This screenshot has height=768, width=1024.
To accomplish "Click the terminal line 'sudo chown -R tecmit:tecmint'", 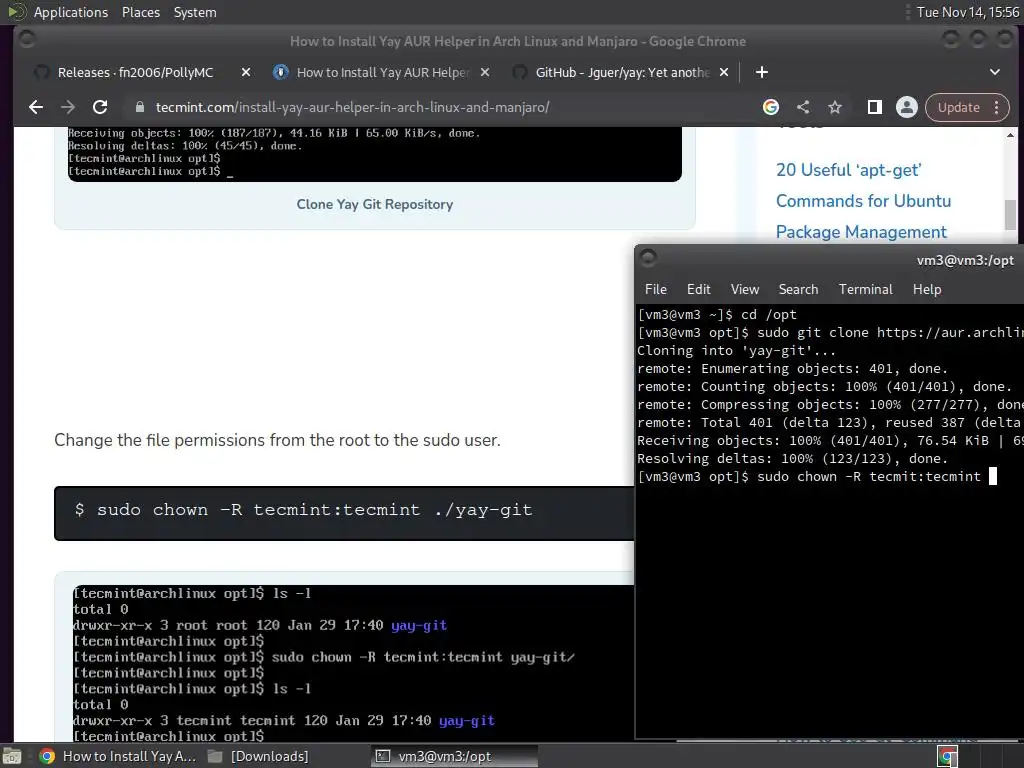I will tap(808, 477).
